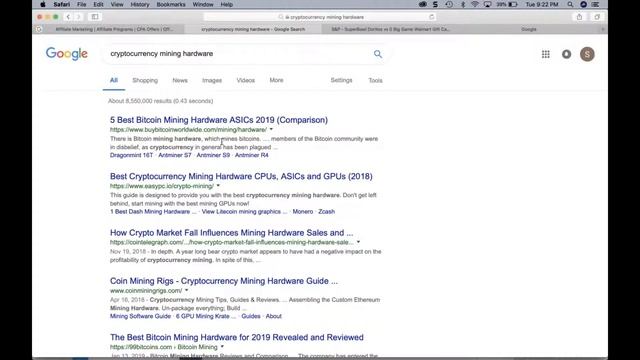Select the All results tab
This screenshot has height=360, width=640.
[x=113, y=80]
